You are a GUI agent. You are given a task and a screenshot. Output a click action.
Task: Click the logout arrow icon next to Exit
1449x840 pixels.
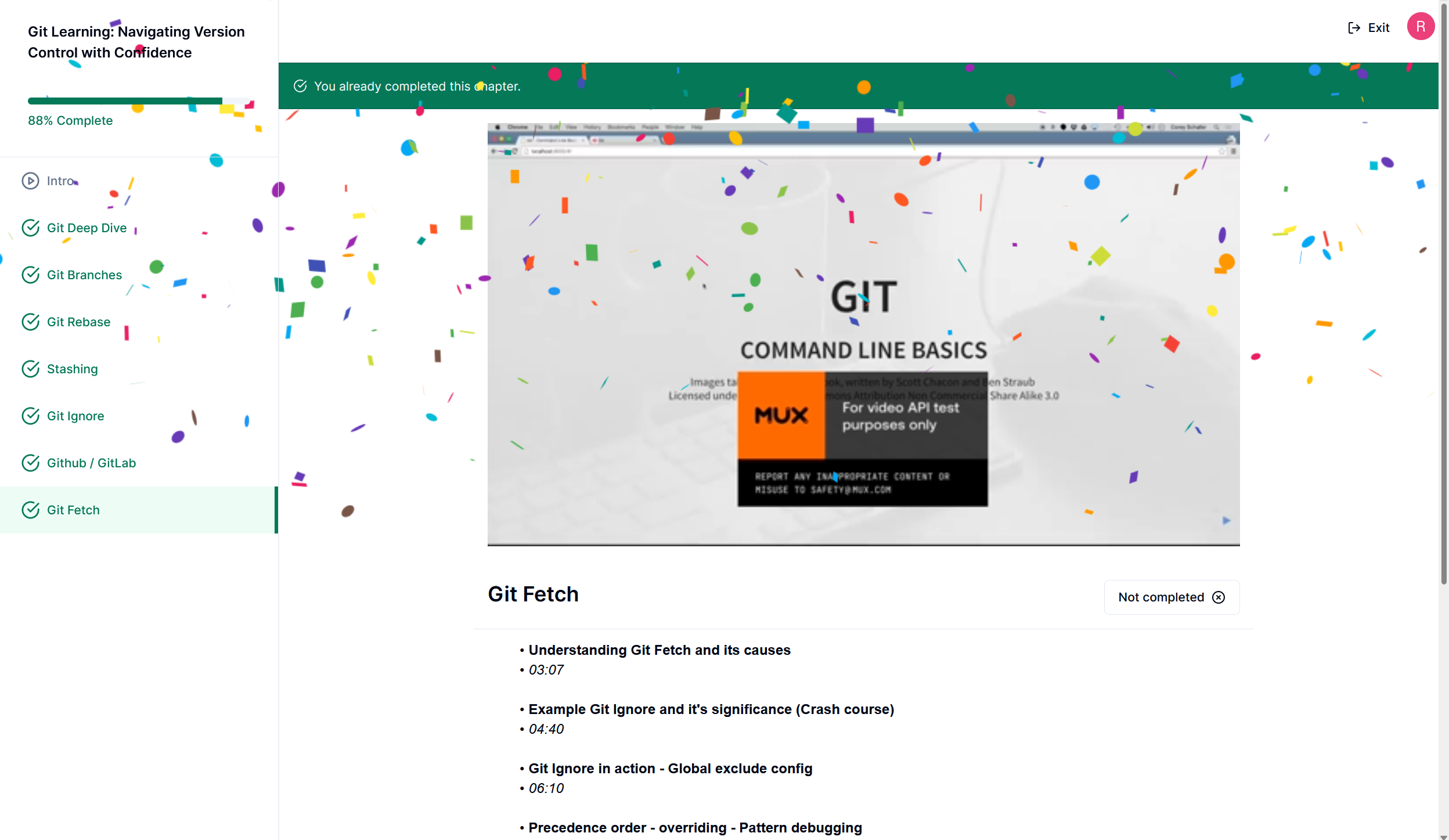pos(1354,28)
